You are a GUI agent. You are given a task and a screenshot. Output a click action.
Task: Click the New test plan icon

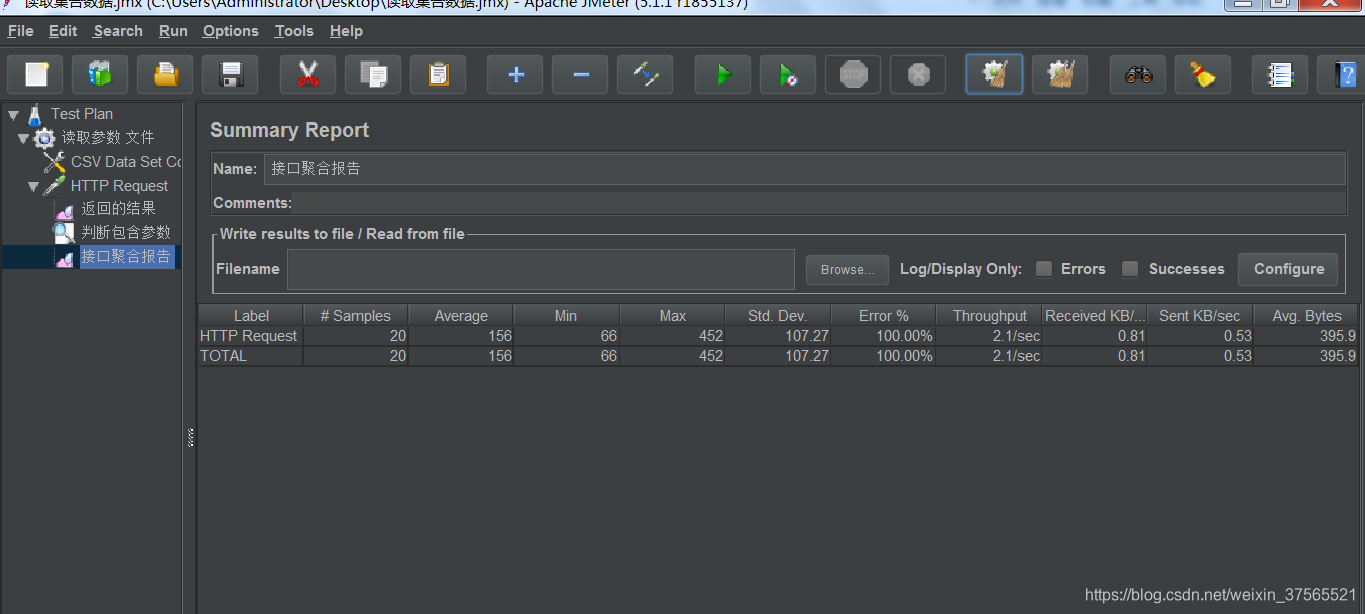(35, 74)
